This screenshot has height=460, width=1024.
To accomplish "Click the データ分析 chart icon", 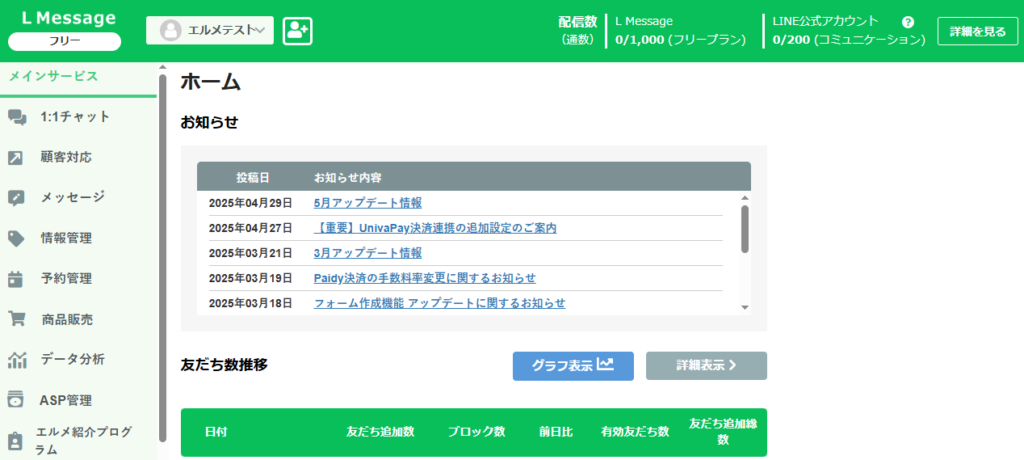I will point(16,360).
